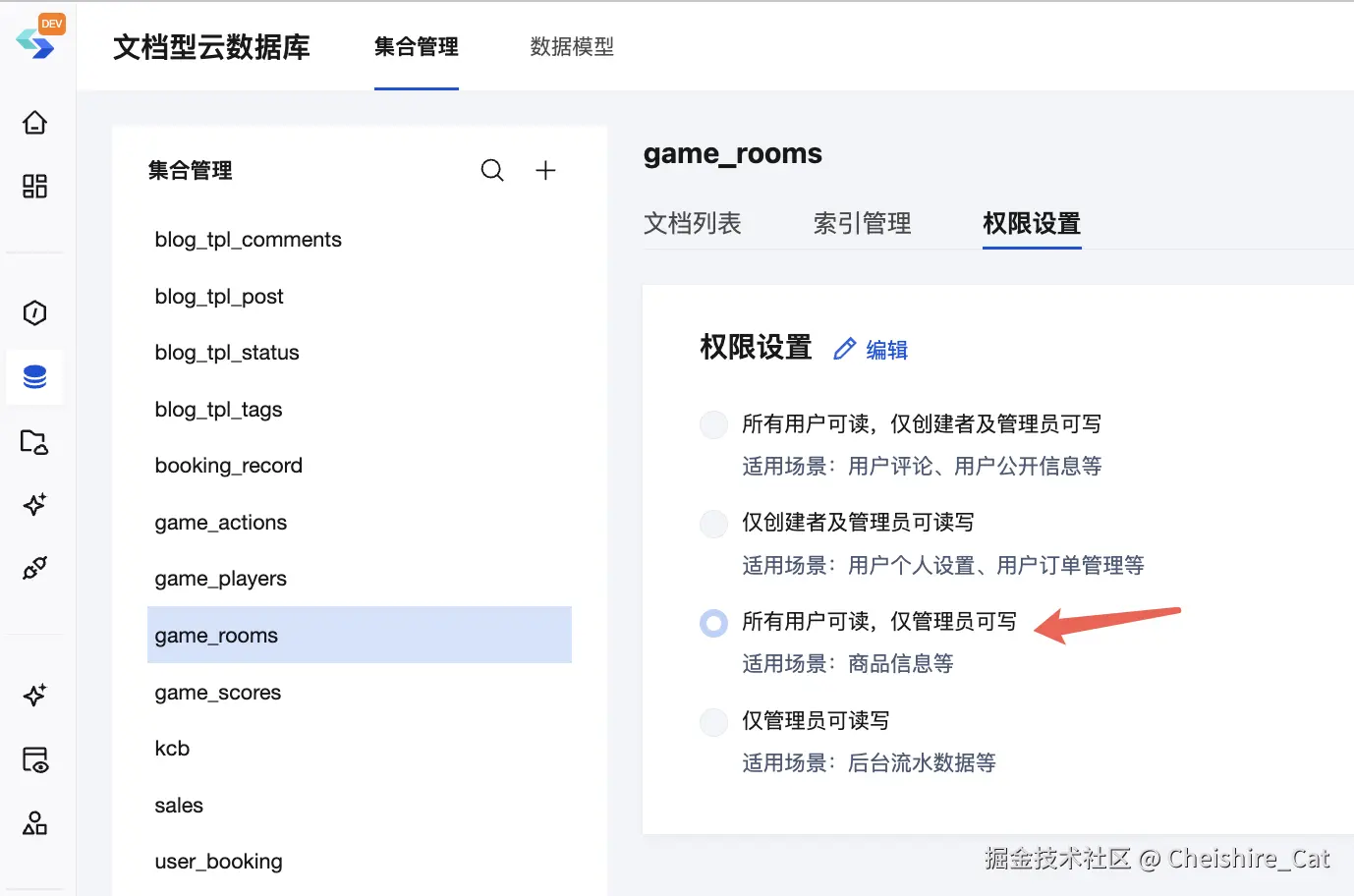The image size is (1354, 896).
Task: Select radio 所有用户可读，仅创建者及管理员可写
Action: click(713, 424)
